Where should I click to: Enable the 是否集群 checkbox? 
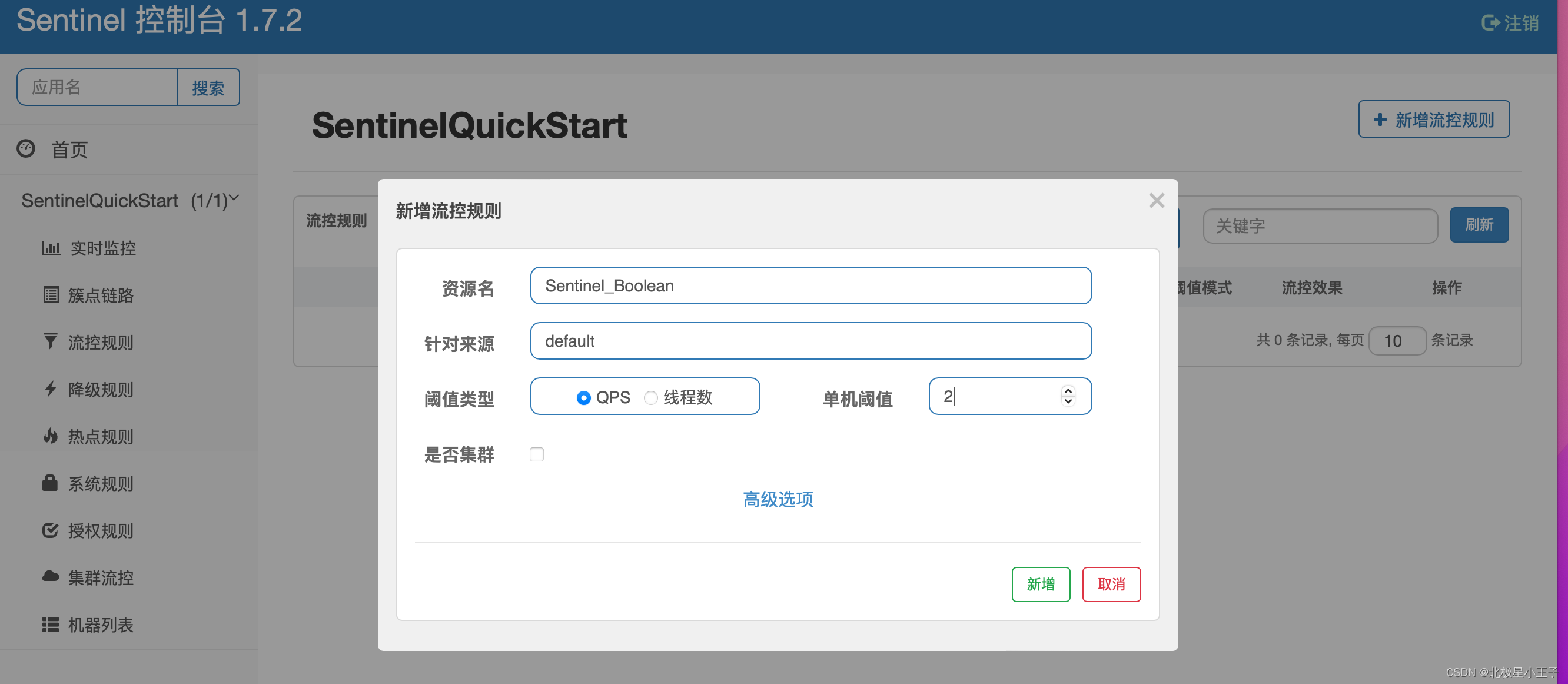pos(536,454)
